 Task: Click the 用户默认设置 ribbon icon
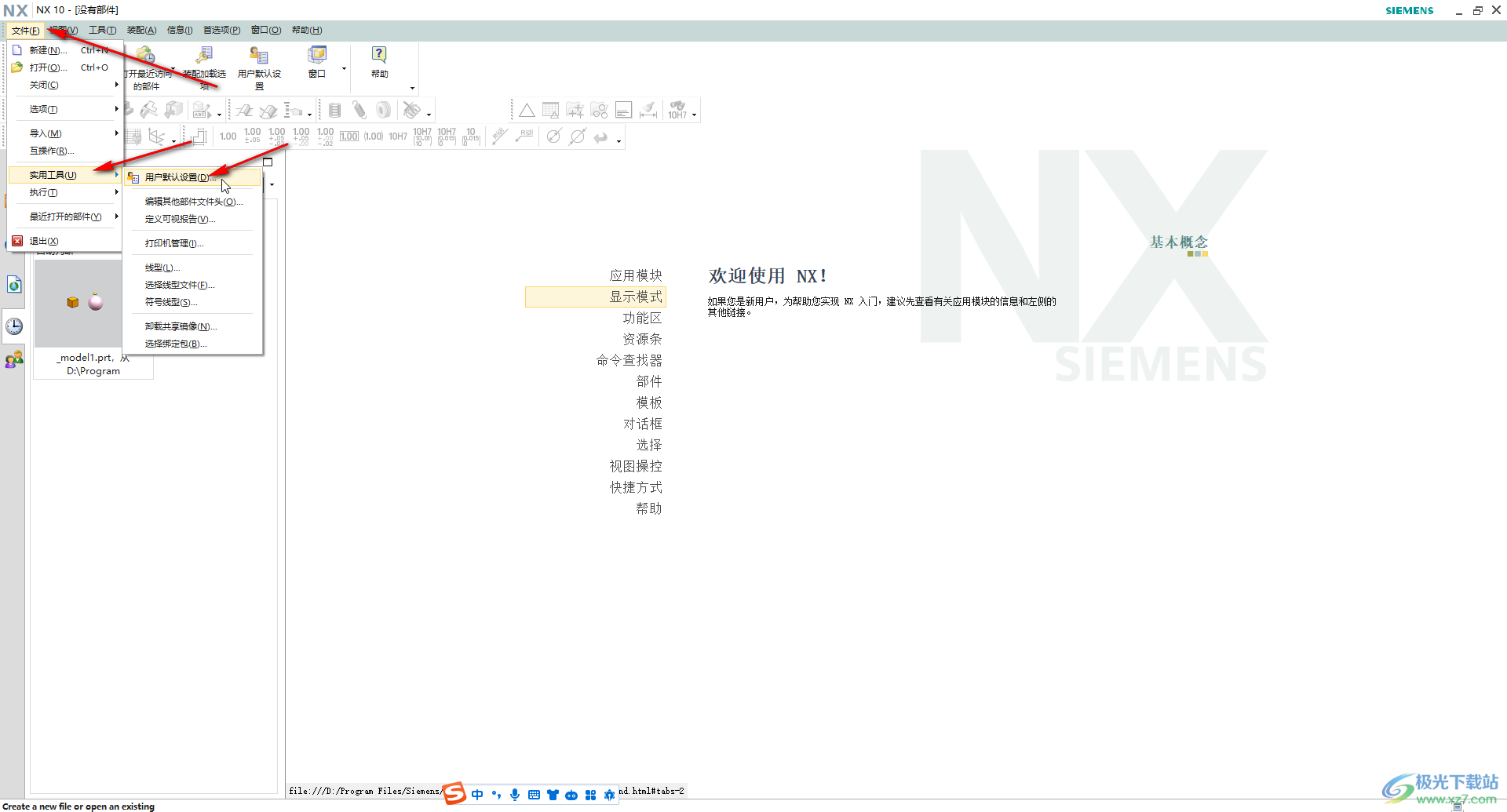[259, 56]
